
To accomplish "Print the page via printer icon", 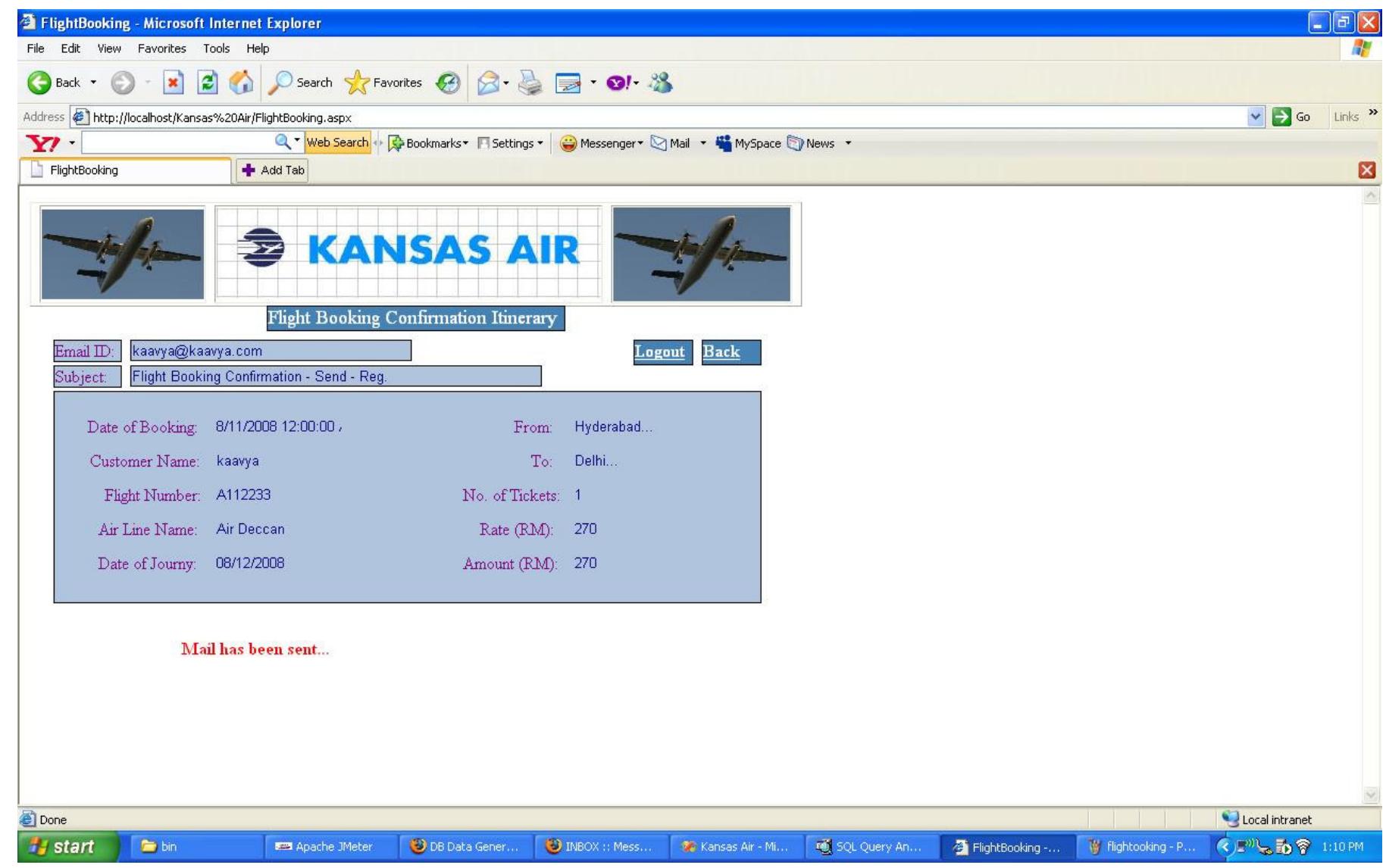I will coord(528,82).
